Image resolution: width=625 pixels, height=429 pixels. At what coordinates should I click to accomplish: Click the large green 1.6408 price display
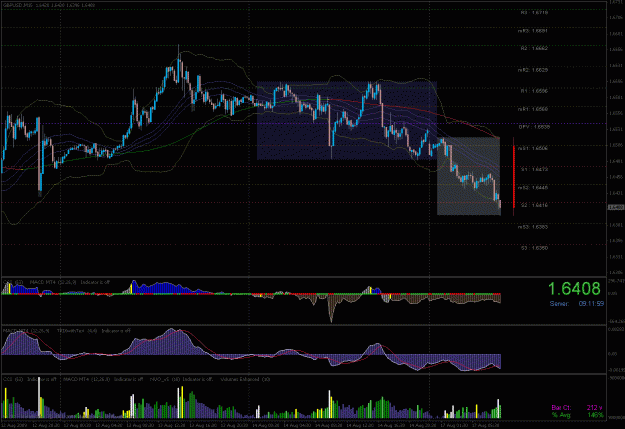coord(574,289)
